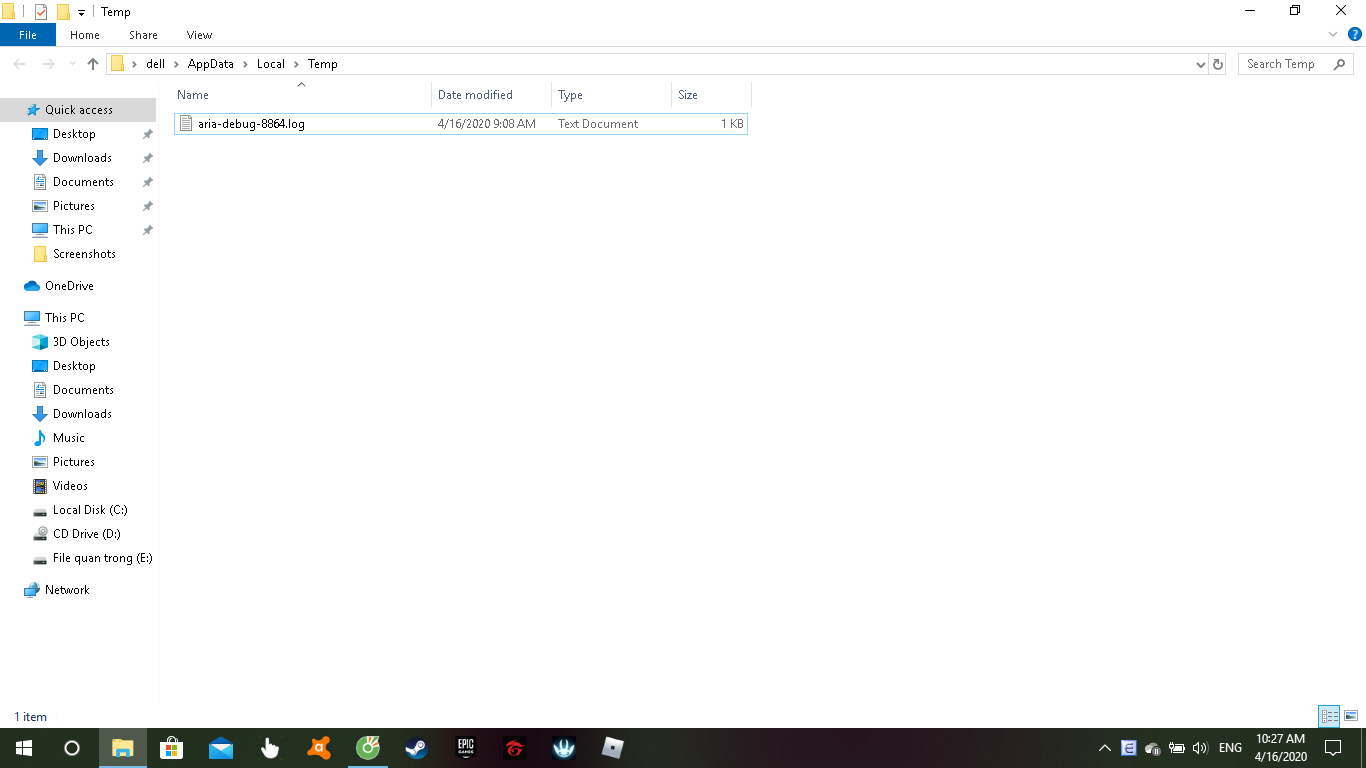The image size is (1366, 768).
Task: Expand the ribbon with chevron arrow
Action: click(1333, 34)
